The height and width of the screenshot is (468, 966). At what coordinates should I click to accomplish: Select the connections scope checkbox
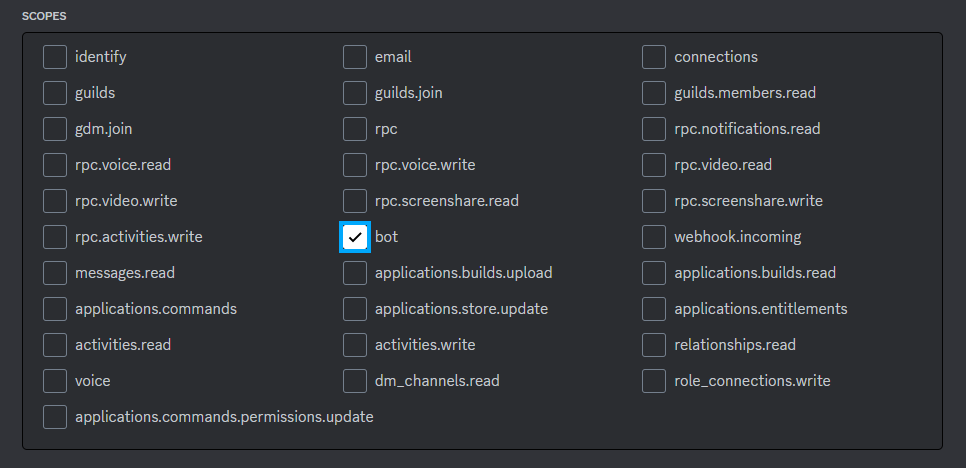click(x=654, y=57)
